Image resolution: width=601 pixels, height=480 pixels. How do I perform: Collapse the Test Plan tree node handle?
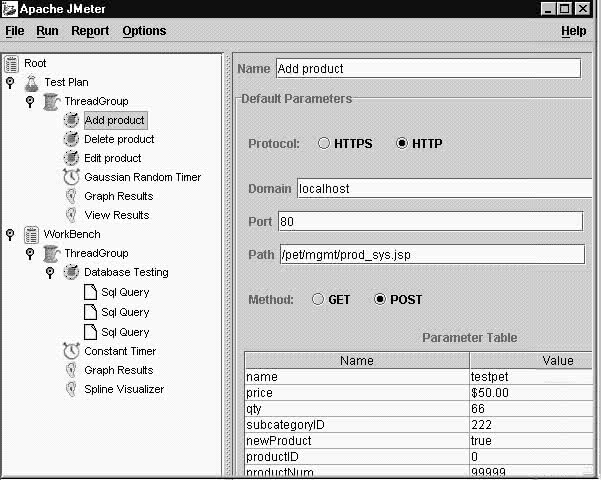pos(10,82)
